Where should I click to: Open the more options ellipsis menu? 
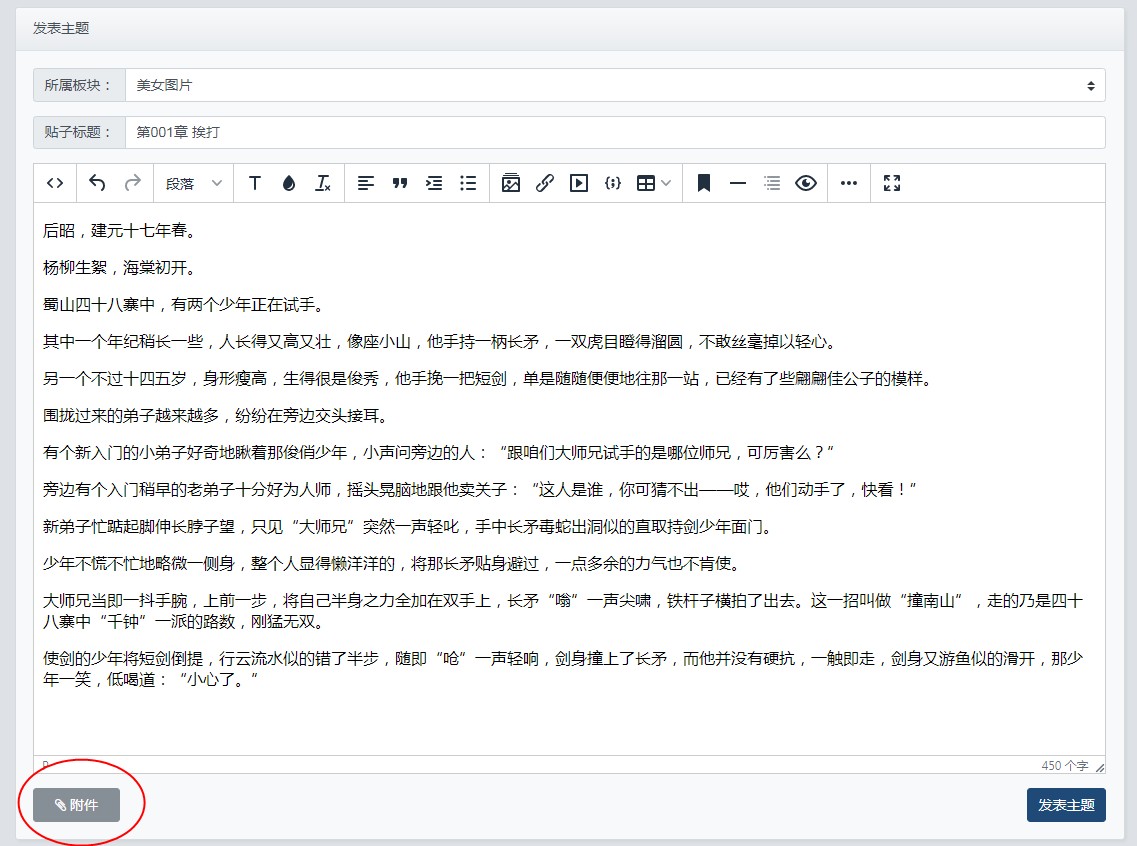point(849,183)
